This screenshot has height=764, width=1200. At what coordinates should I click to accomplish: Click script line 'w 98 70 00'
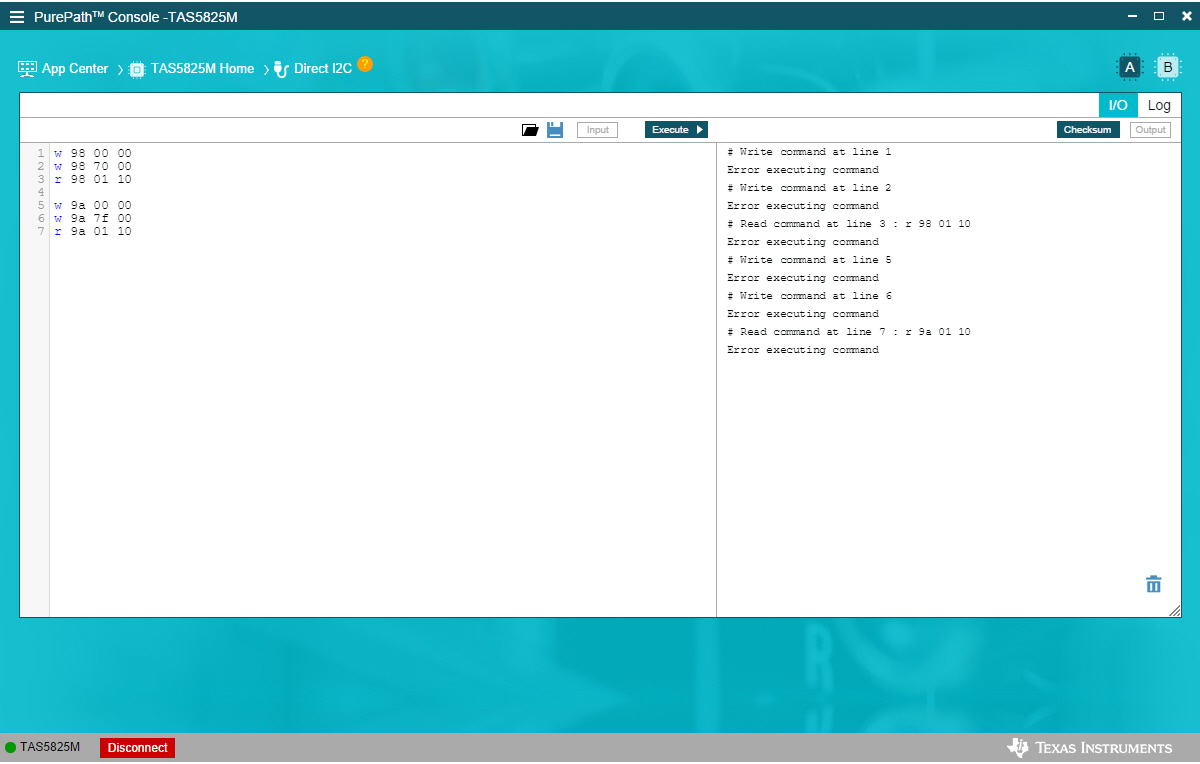93,167
